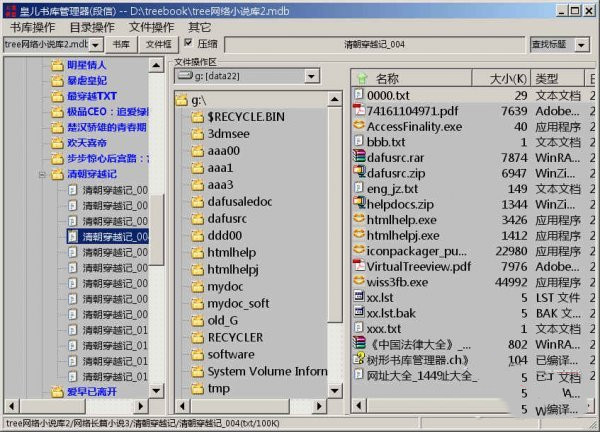
Task: Click the AccessFinality.exe application icon
Action: click(359, 126)
